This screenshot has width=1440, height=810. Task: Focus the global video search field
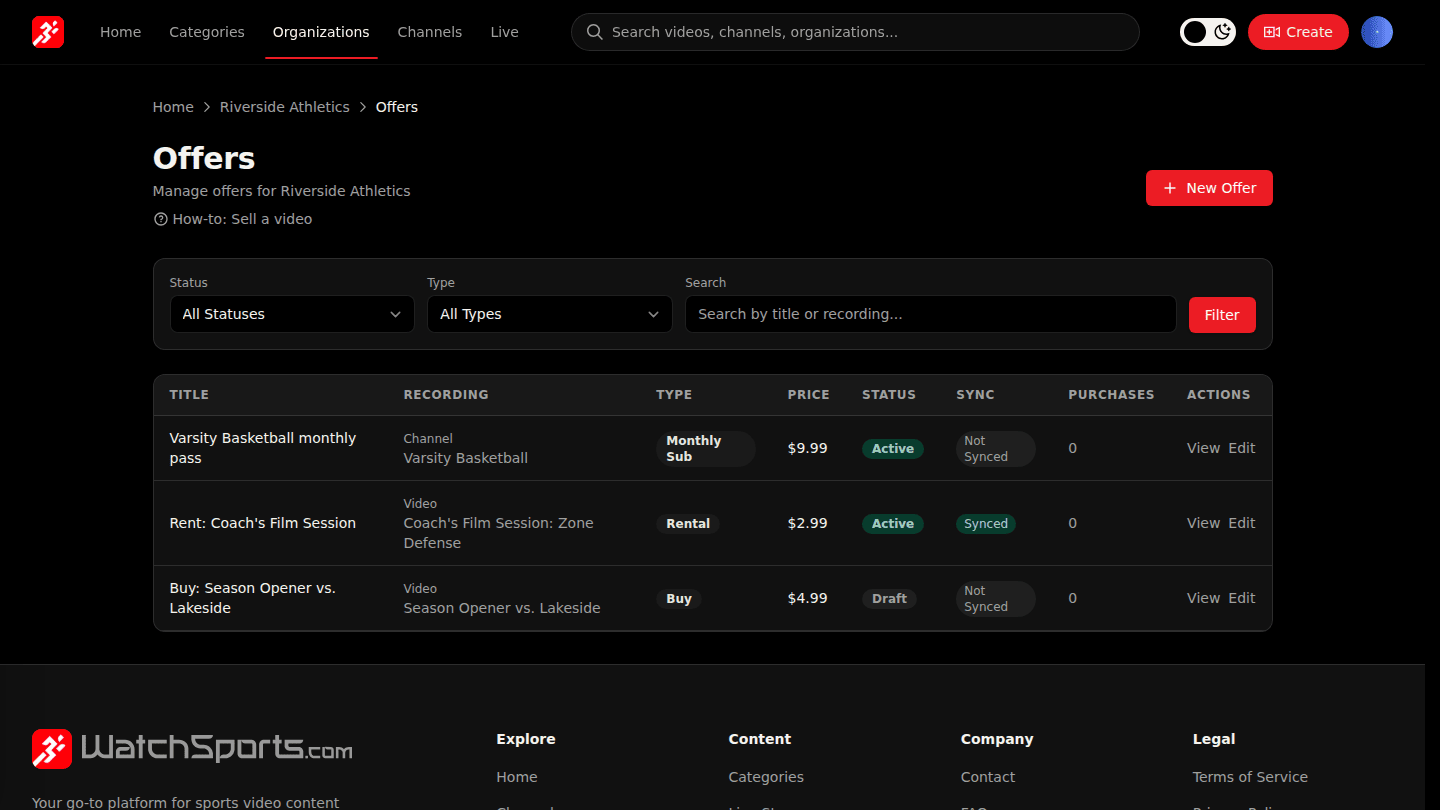pyautogui.click(x=855, y=32)
